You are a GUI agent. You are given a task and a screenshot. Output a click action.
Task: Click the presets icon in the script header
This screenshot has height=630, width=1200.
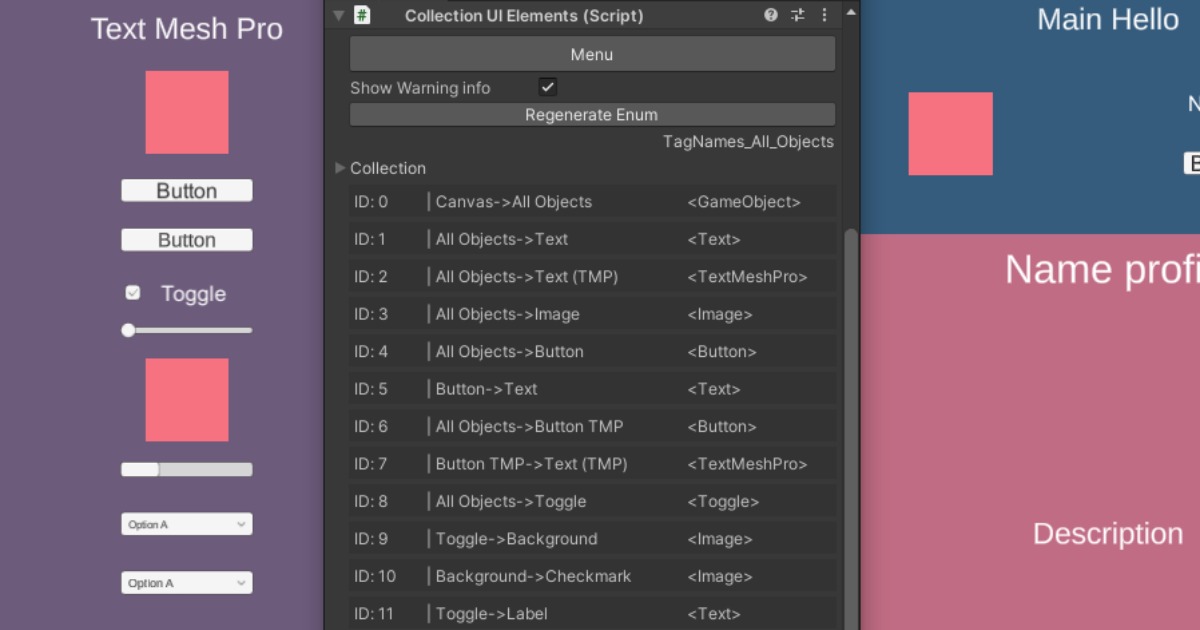coord(797,15)
